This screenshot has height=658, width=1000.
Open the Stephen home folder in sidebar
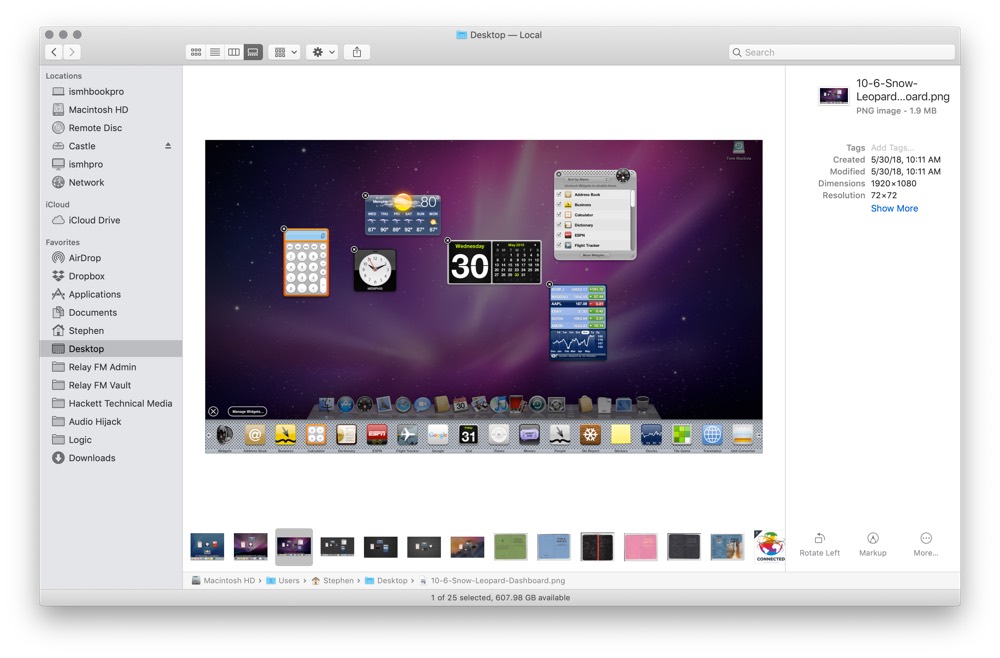tap(111, 331)
